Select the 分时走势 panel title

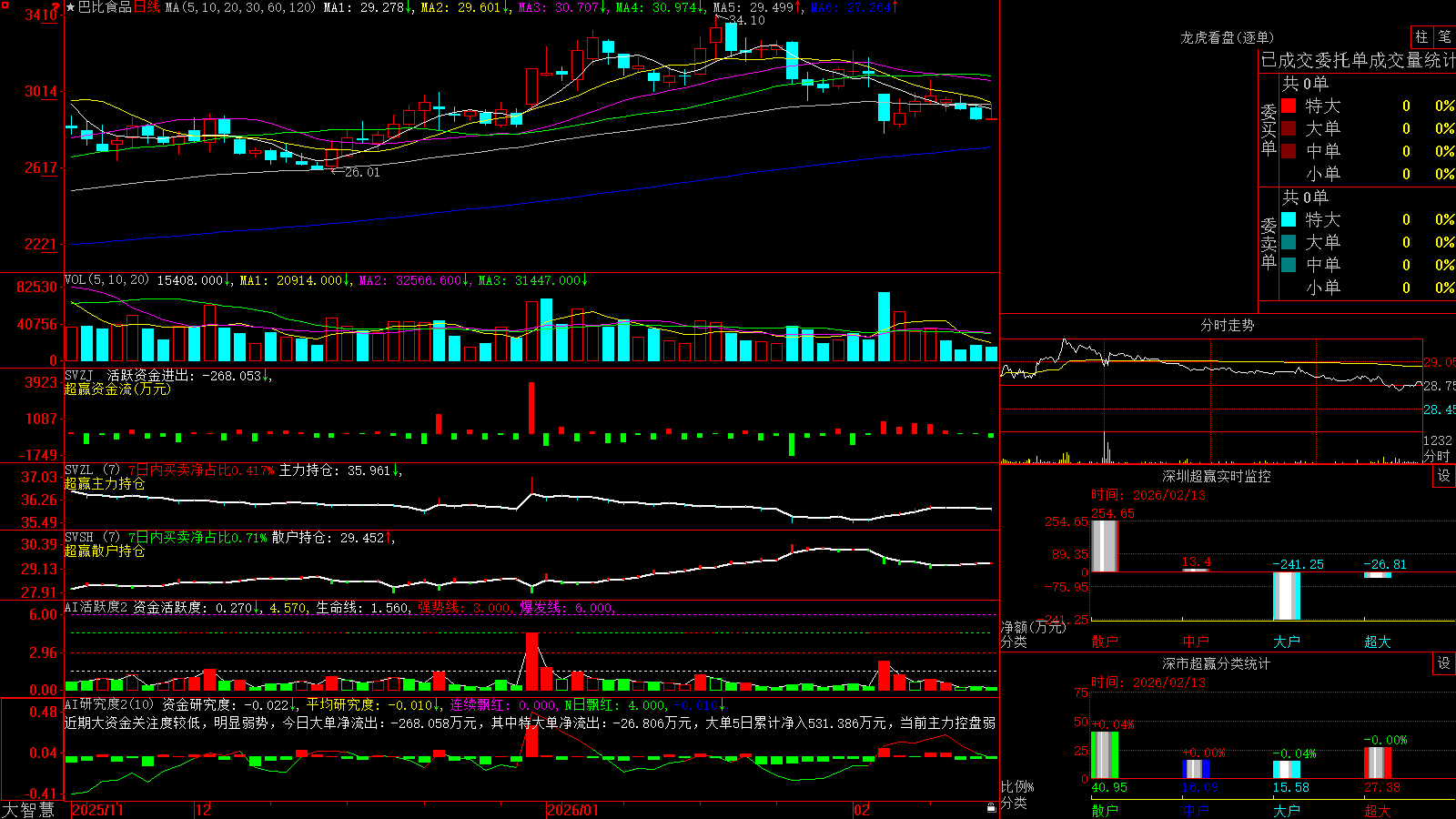(x=1227, y=325)
